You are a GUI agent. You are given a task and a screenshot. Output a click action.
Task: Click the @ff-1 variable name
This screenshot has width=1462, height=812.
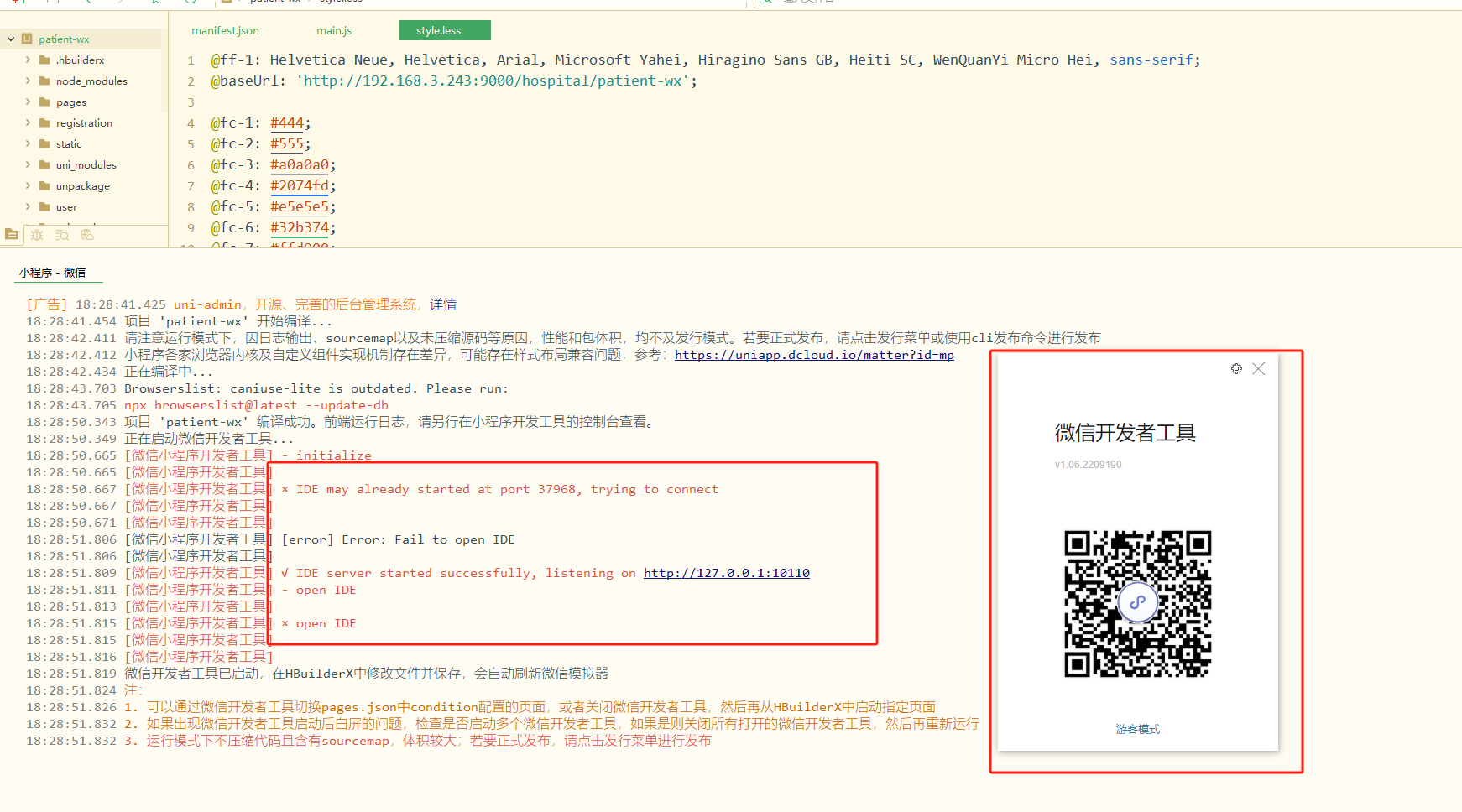point(232,60)
